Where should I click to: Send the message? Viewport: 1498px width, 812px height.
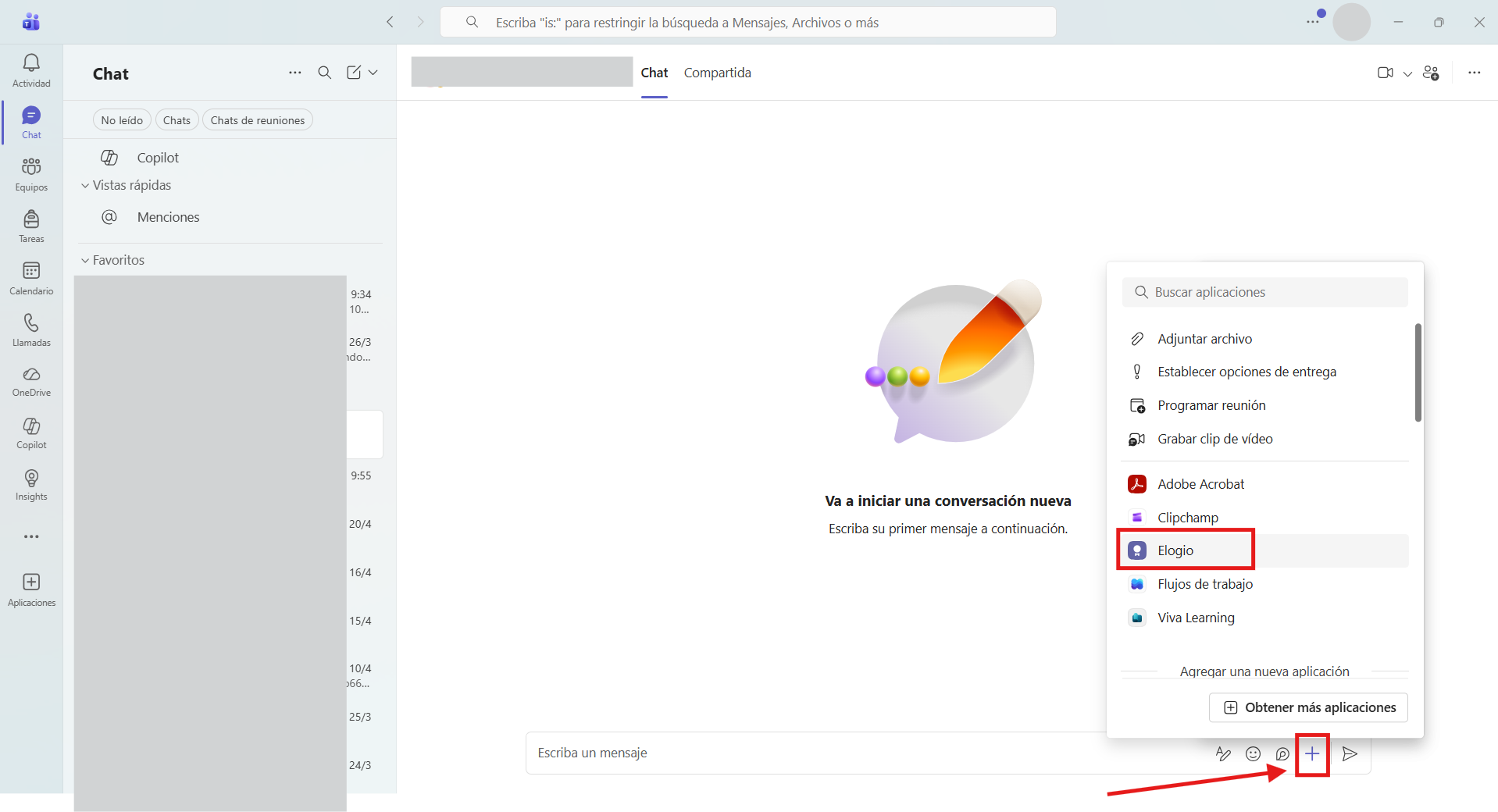coord(1350,753)
